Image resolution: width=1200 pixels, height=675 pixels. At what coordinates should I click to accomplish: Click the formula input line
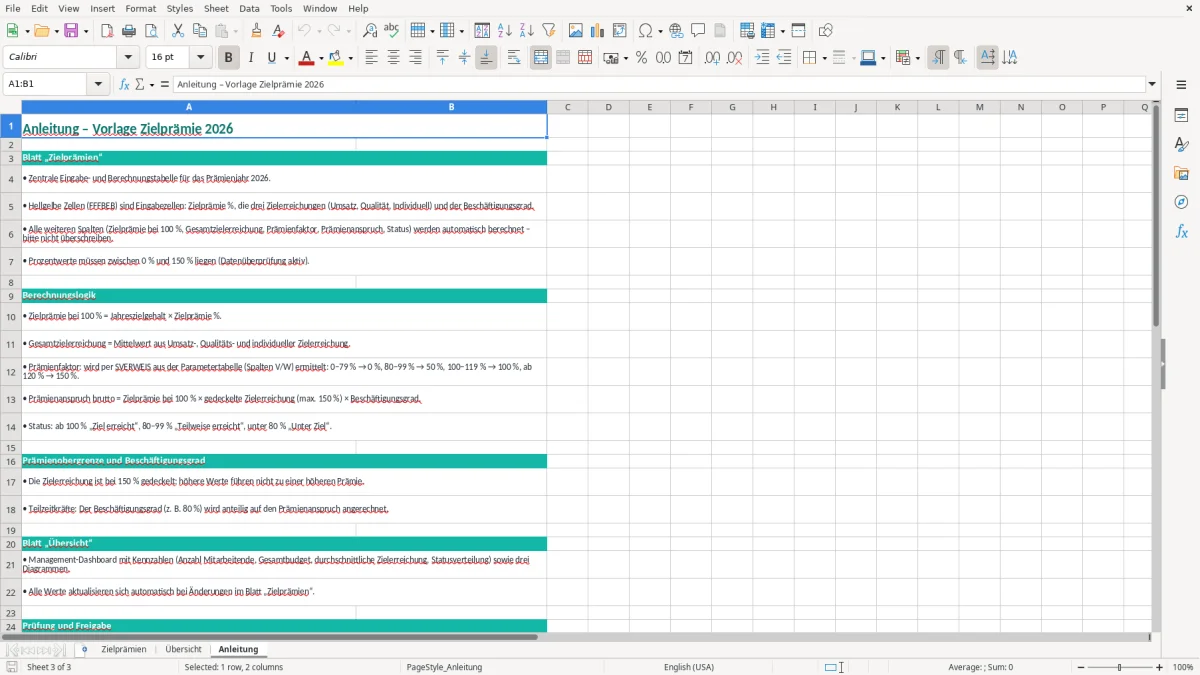[660, 85]
